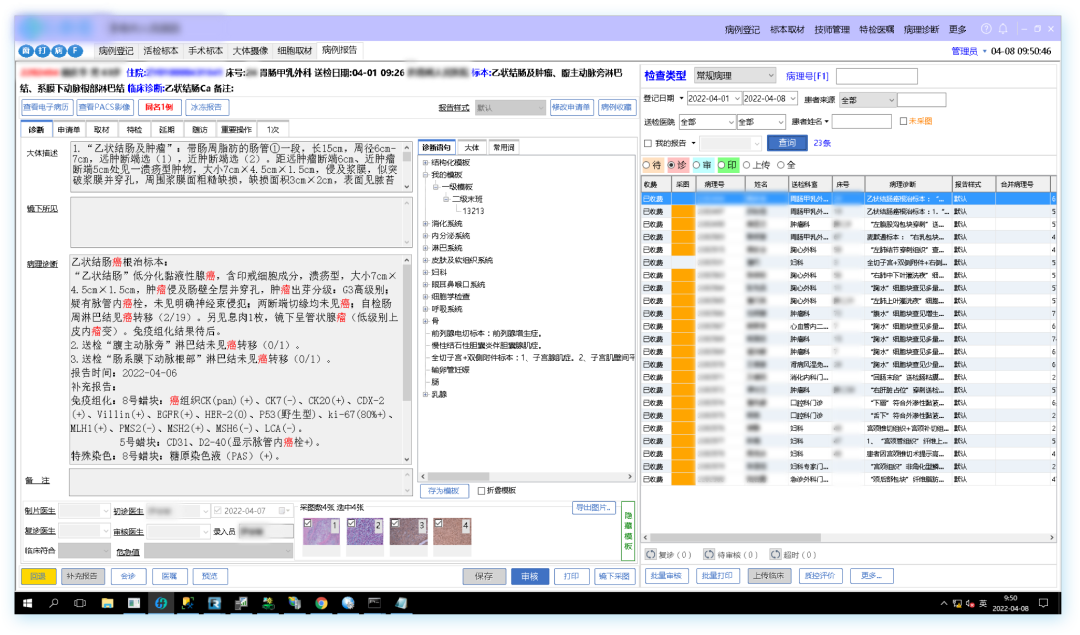Expand the 消化系统 template tree node
1080x635 pixels.
coord(425,224)
